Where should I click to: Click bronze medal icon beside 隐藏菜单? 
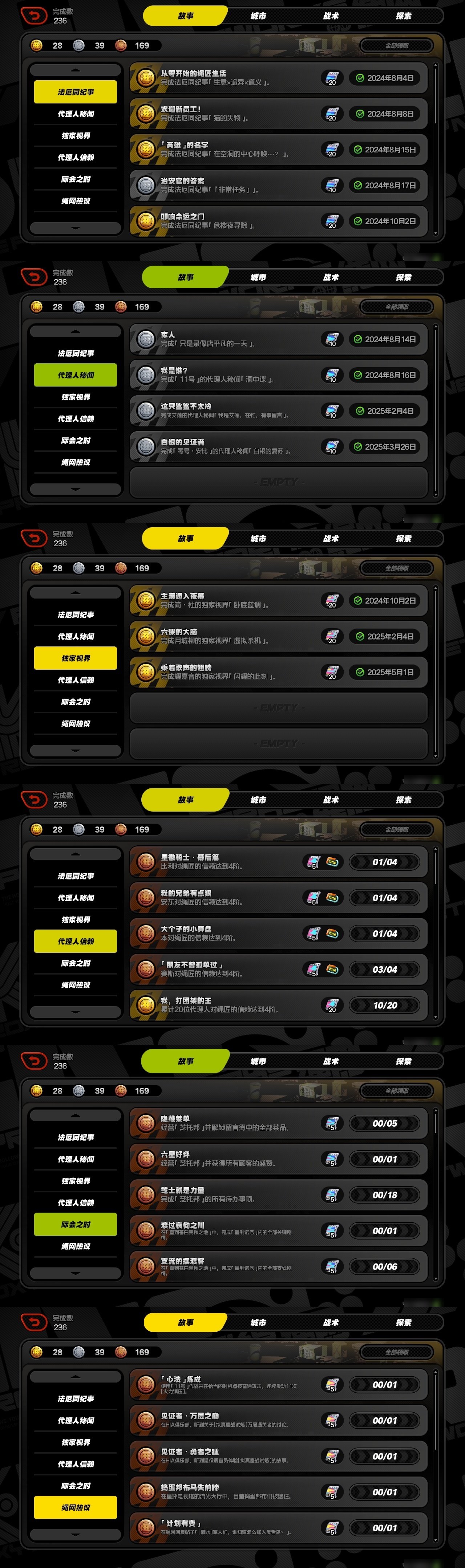(x=146, y=1123)
